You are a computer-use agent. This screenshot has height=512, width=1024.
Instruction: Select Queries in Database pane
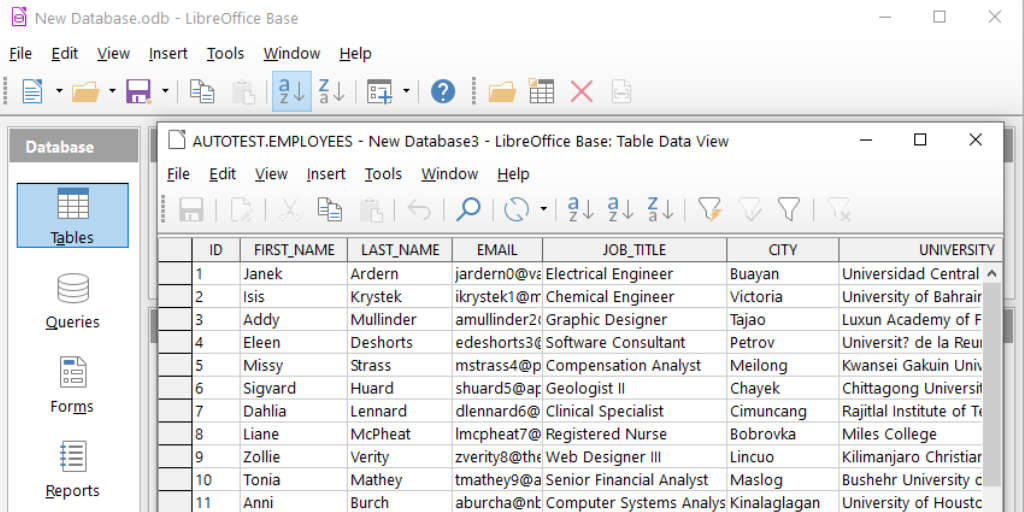[x=72, y=301]
